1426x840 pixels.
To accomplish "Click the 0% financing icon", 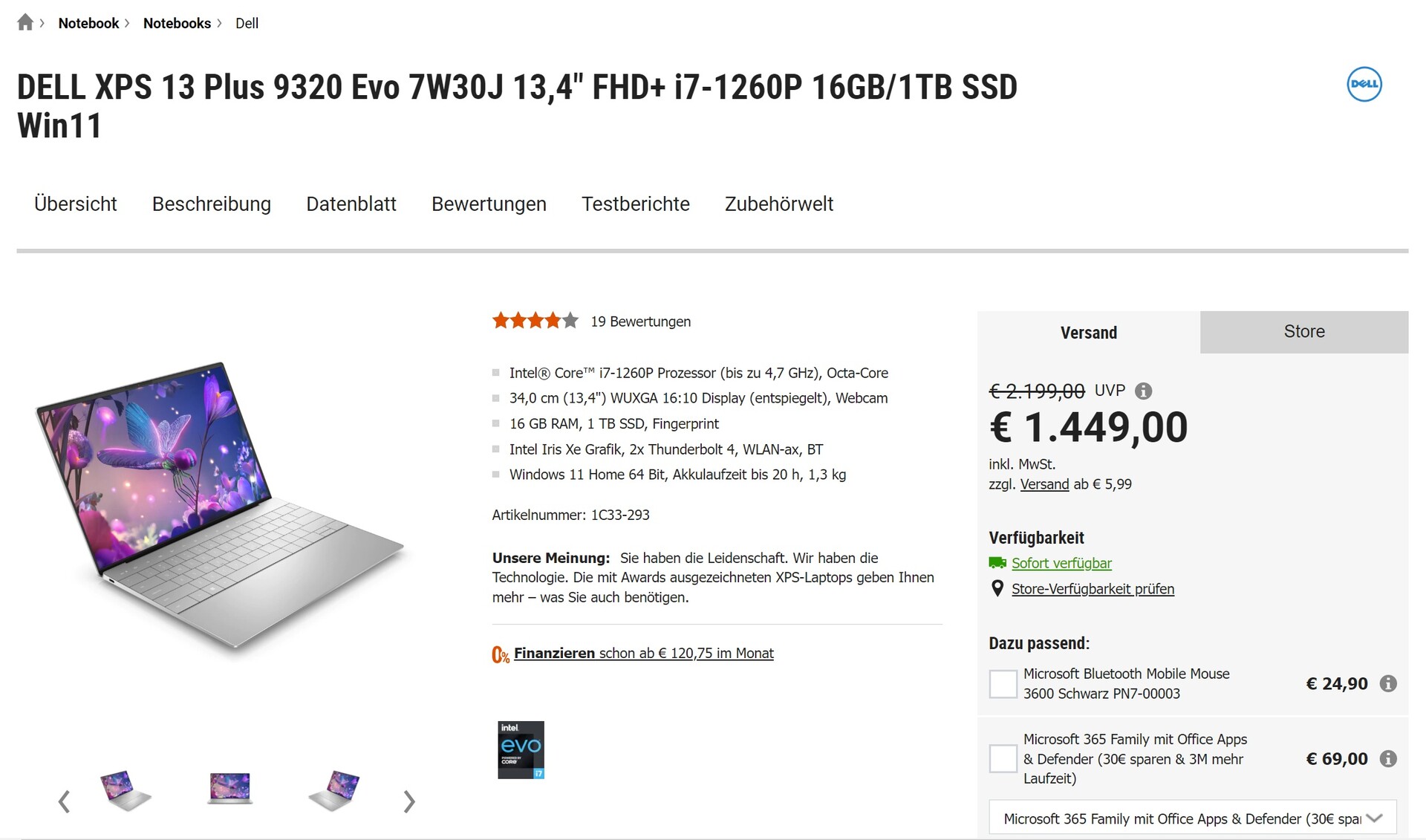I will [500, 654].
